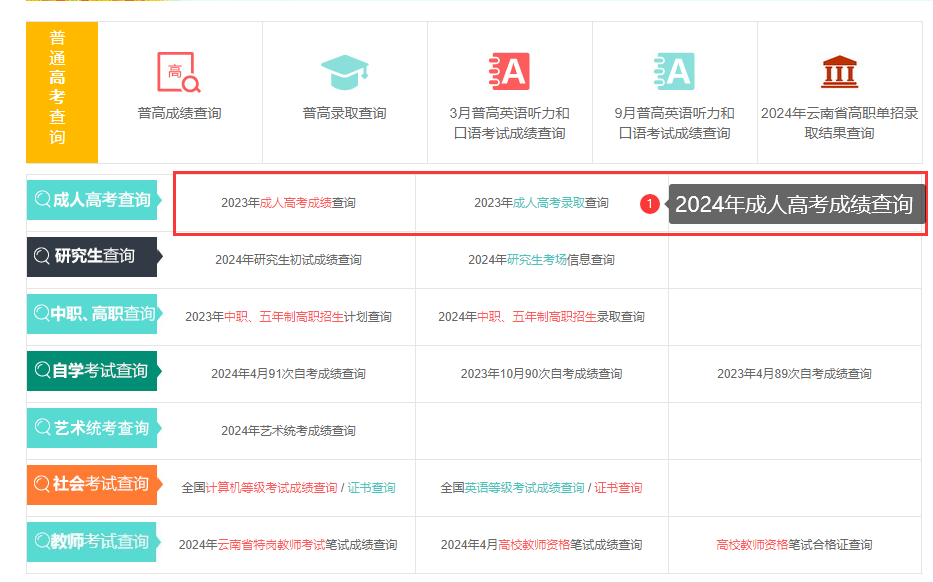Image resolution: width=933 pixels, height=582 pixels.
Task: Select the 中职、高职查询 category label
Action: [93, 314]
